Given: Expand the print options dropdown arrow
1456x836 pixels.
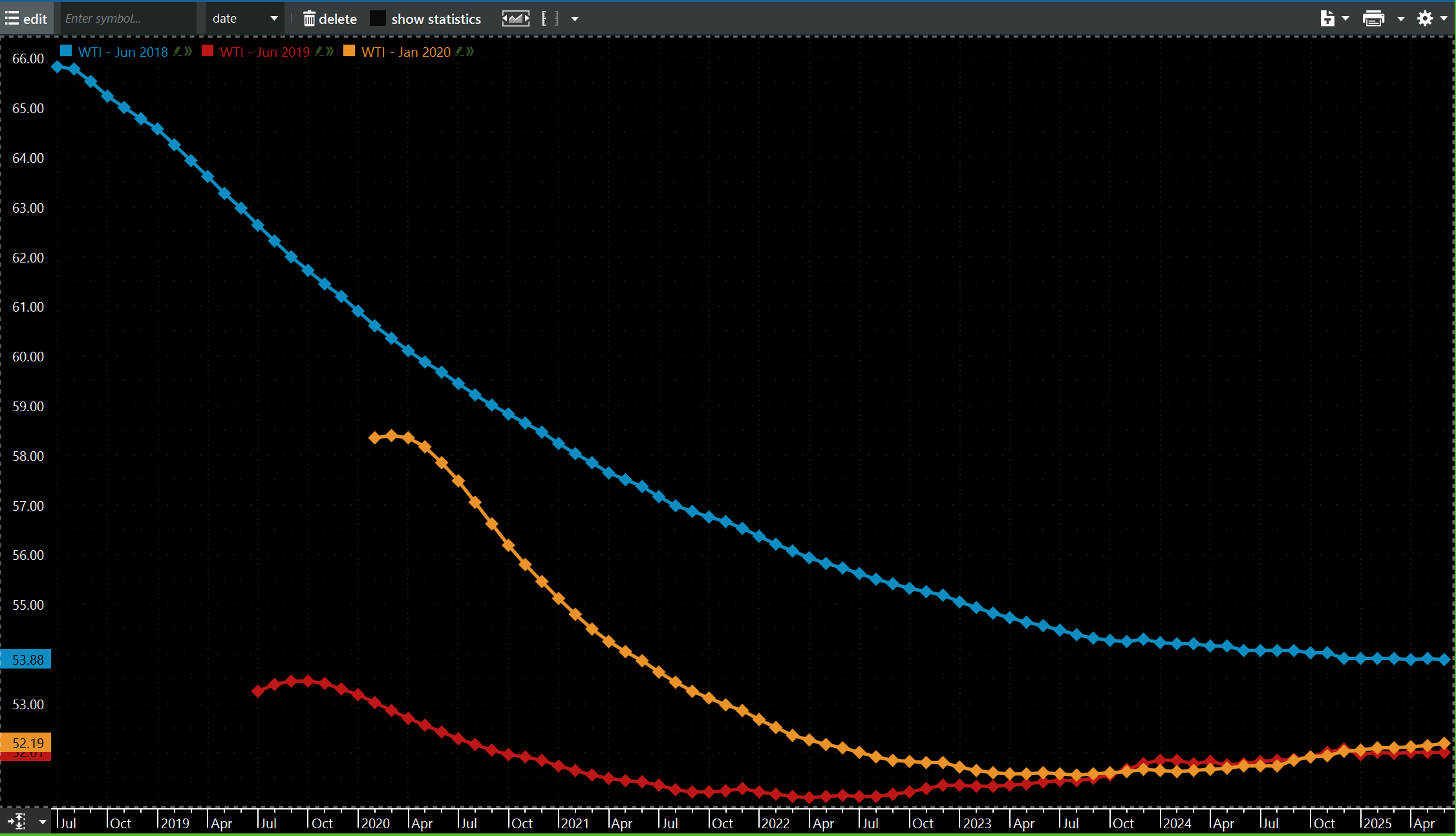Looking at the screenshot, I should 1401,19.
